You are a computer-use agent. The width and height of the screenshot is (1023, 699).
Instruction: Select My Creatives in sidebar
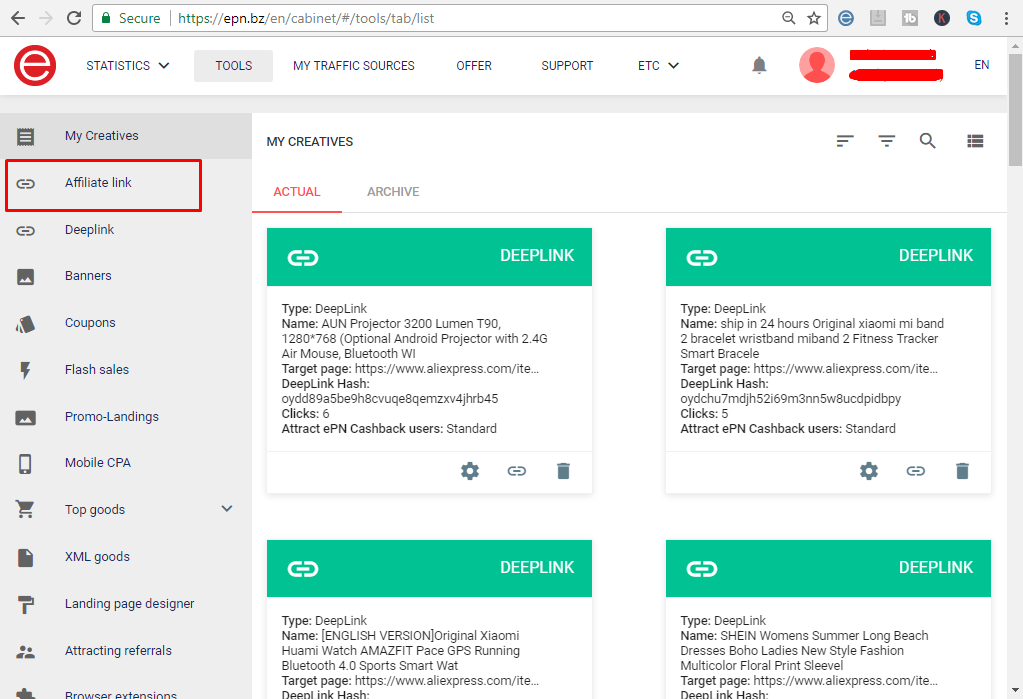(x=126, y=136)
